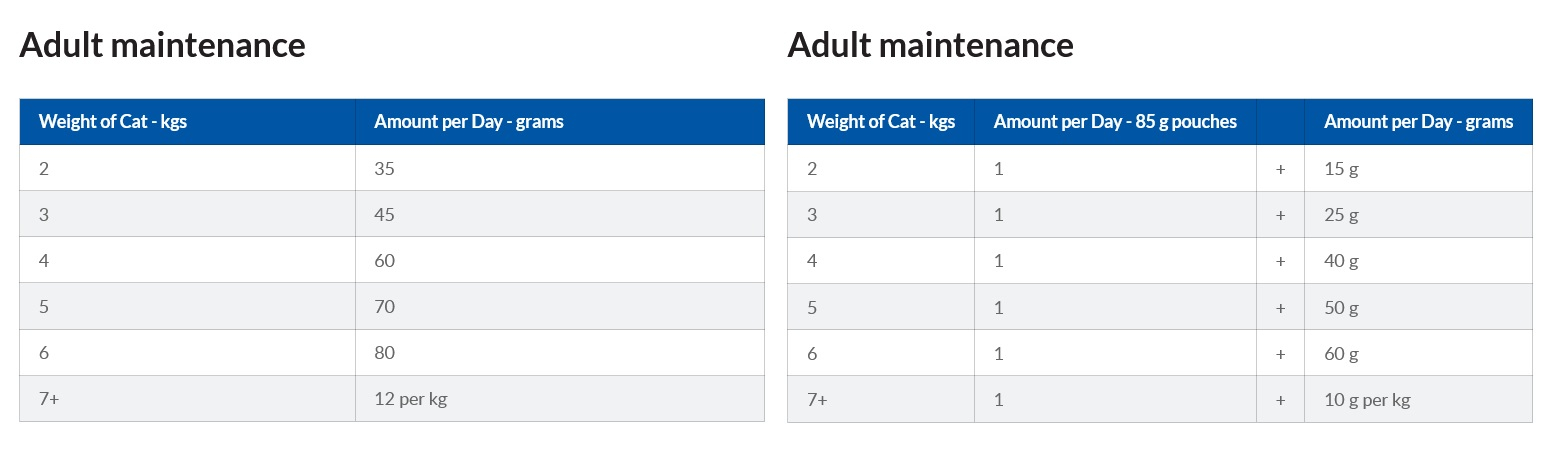1558x460 pixels.
Task: Click the "60 g" cell in right table
Action: point(1341,354)
